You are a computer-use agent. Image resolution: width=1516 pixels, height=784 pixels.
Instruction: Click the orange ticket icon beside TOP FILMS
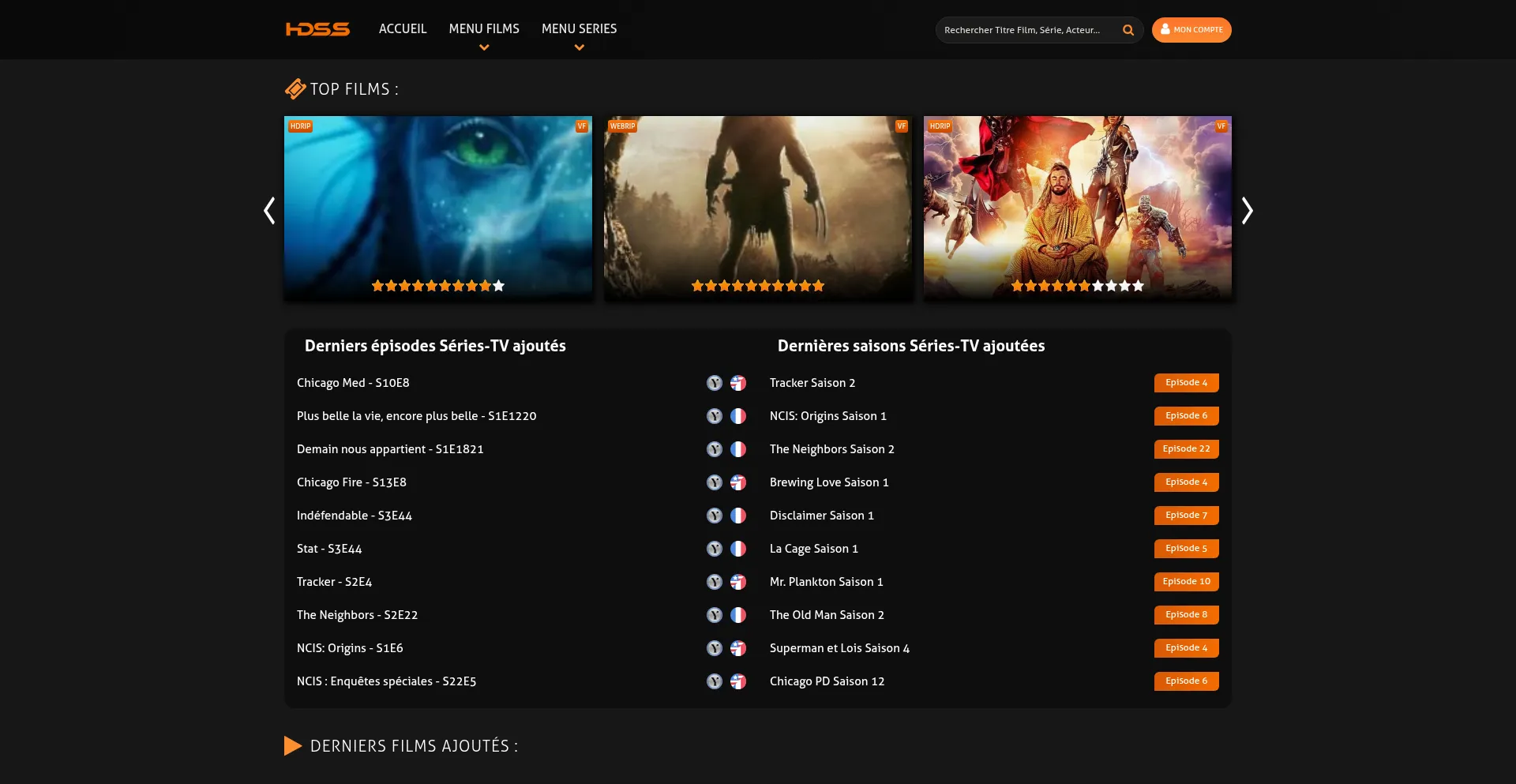295,89
